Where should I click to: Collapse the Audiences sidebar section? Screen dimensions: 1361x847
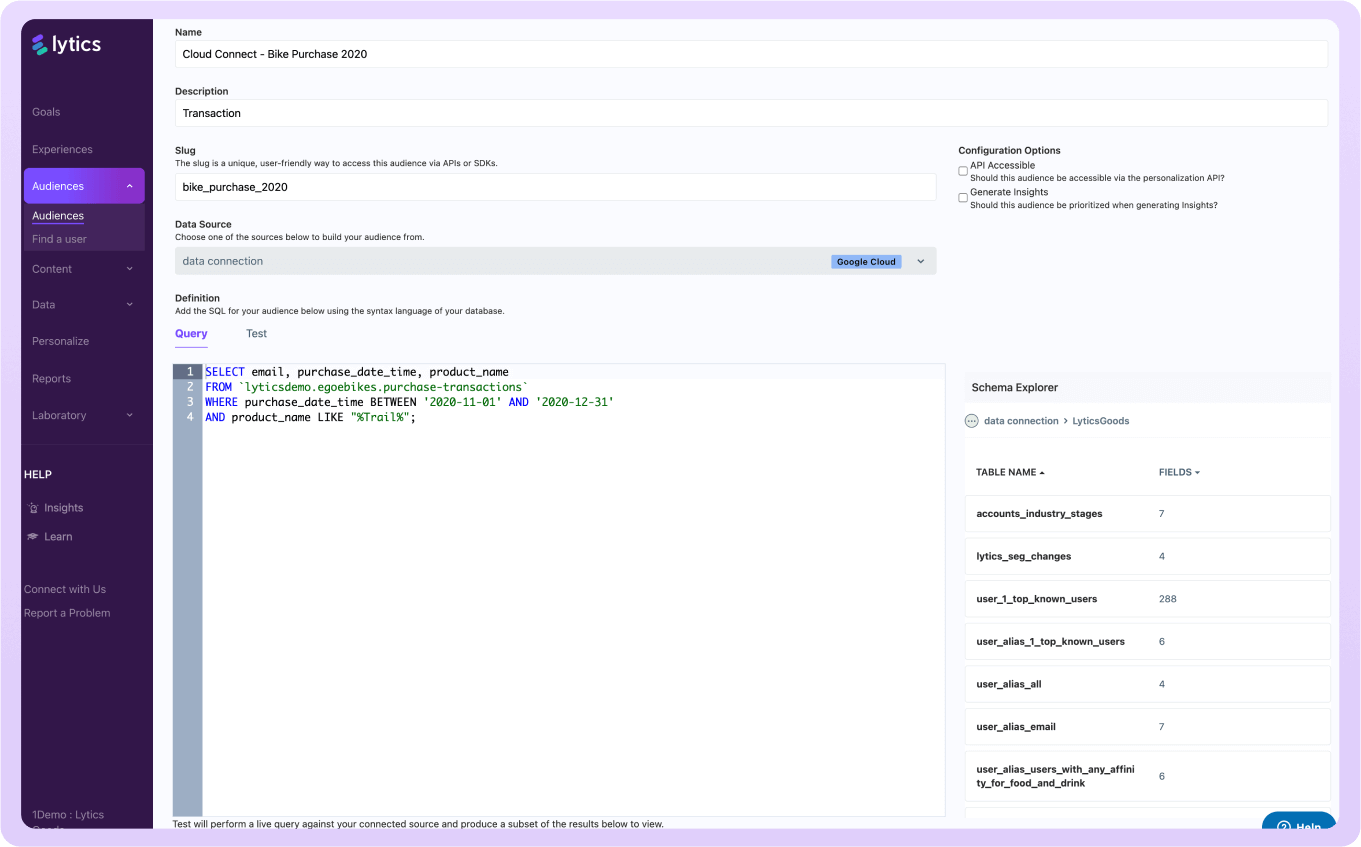130,186
